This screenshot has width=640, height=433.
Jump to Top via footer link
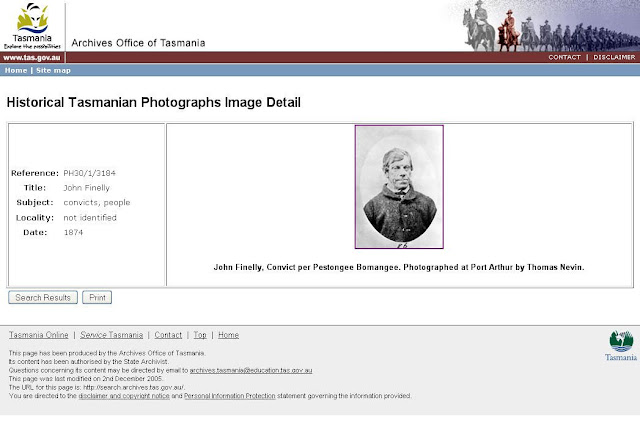[x=200, y=335]
